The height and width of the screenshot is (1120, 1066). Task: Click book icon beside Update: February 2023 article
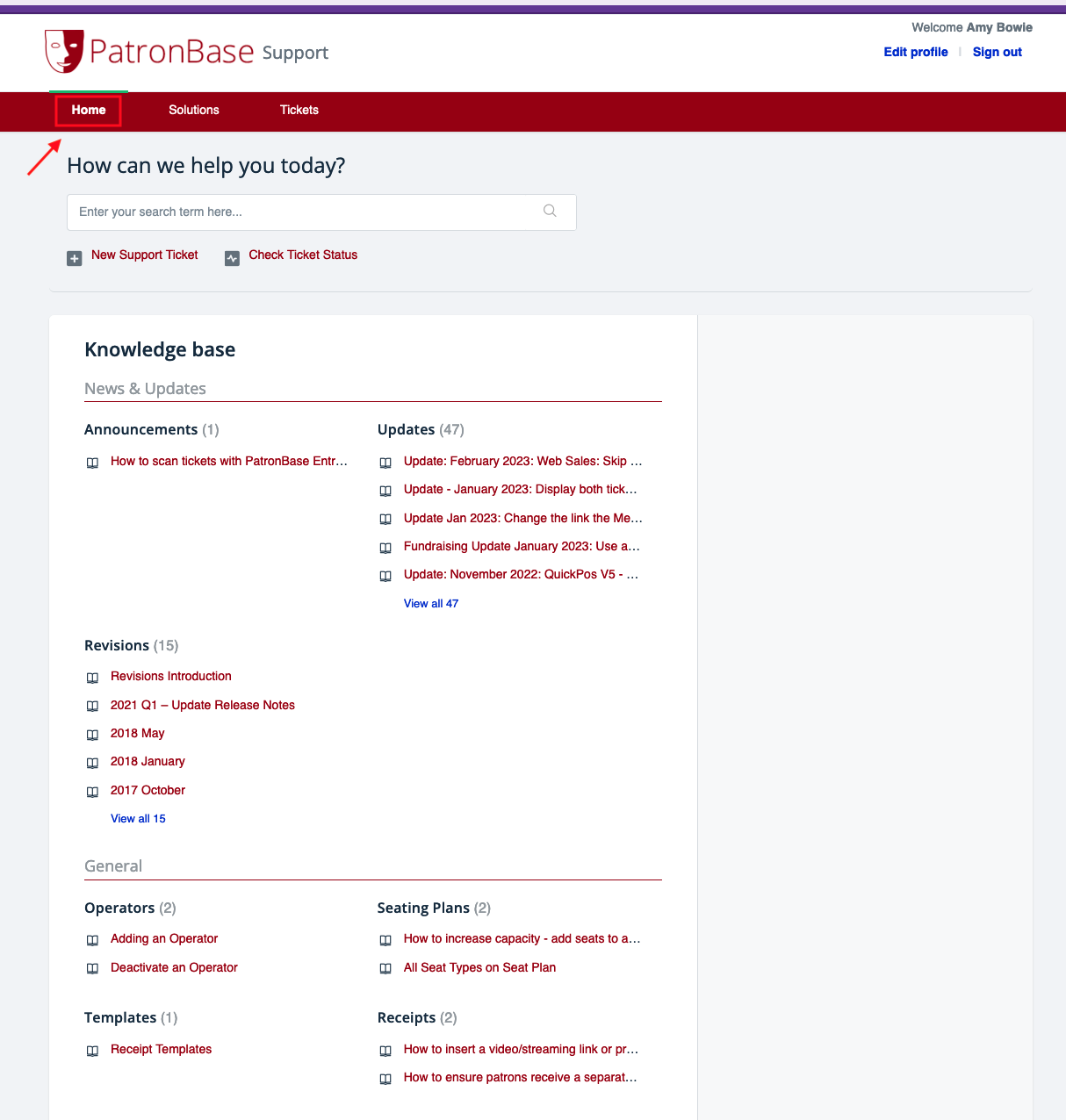[385, 463]
